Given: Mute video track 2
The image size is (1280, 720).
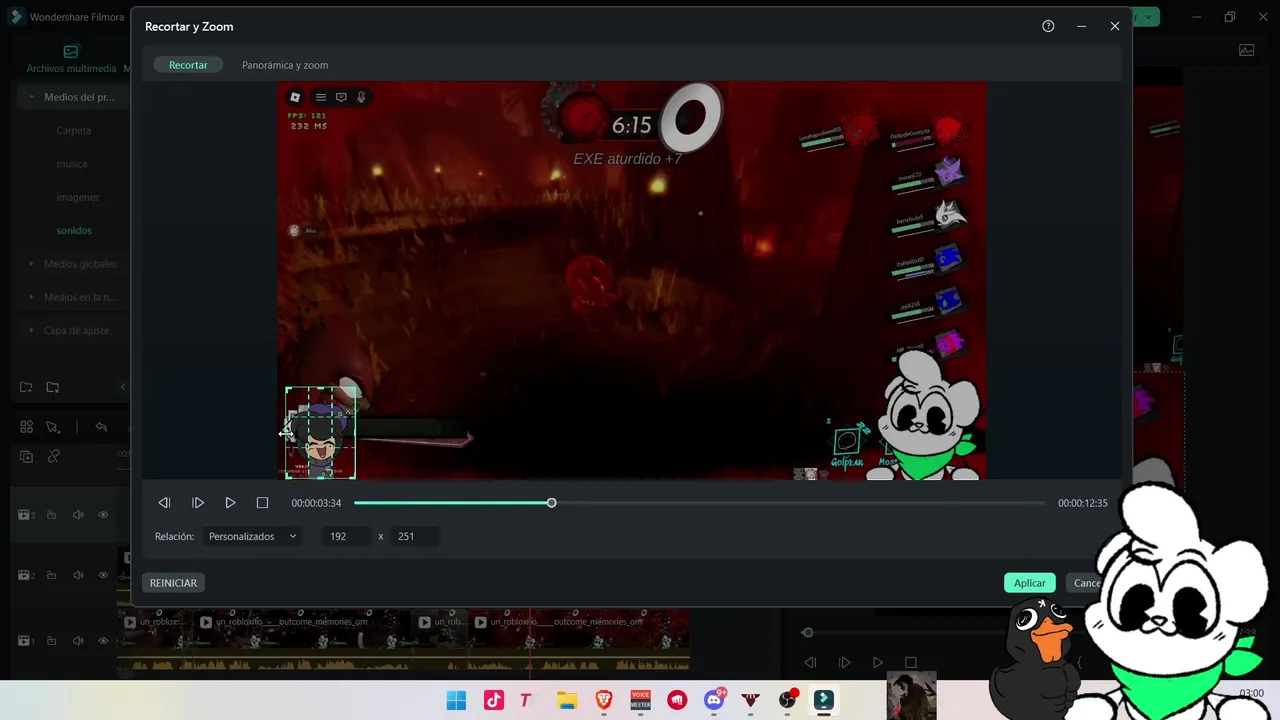Looking at the screenshot, I should coord(78,575).
